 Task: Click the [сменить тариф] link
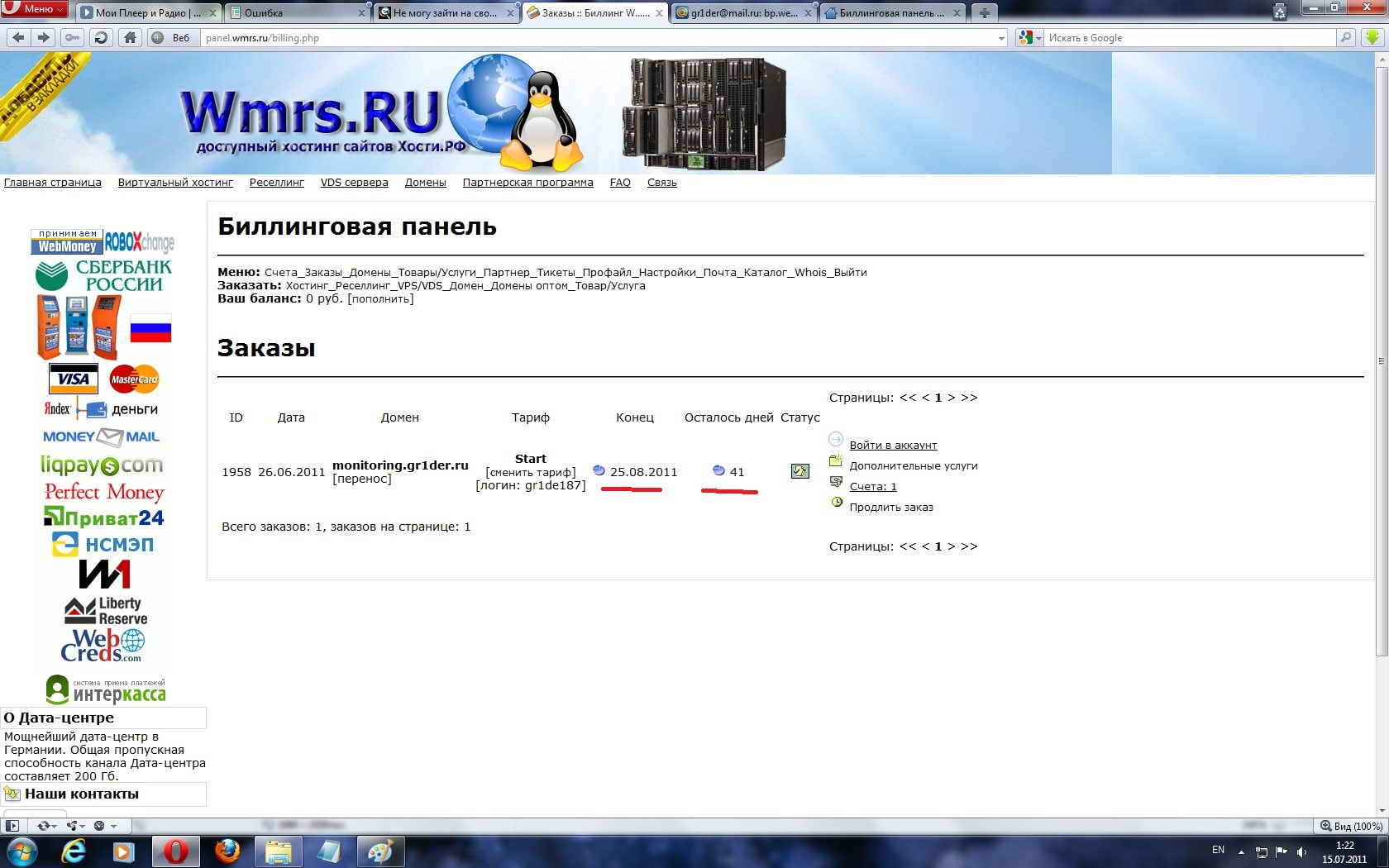pyautogui.click(x=531, y=472)
